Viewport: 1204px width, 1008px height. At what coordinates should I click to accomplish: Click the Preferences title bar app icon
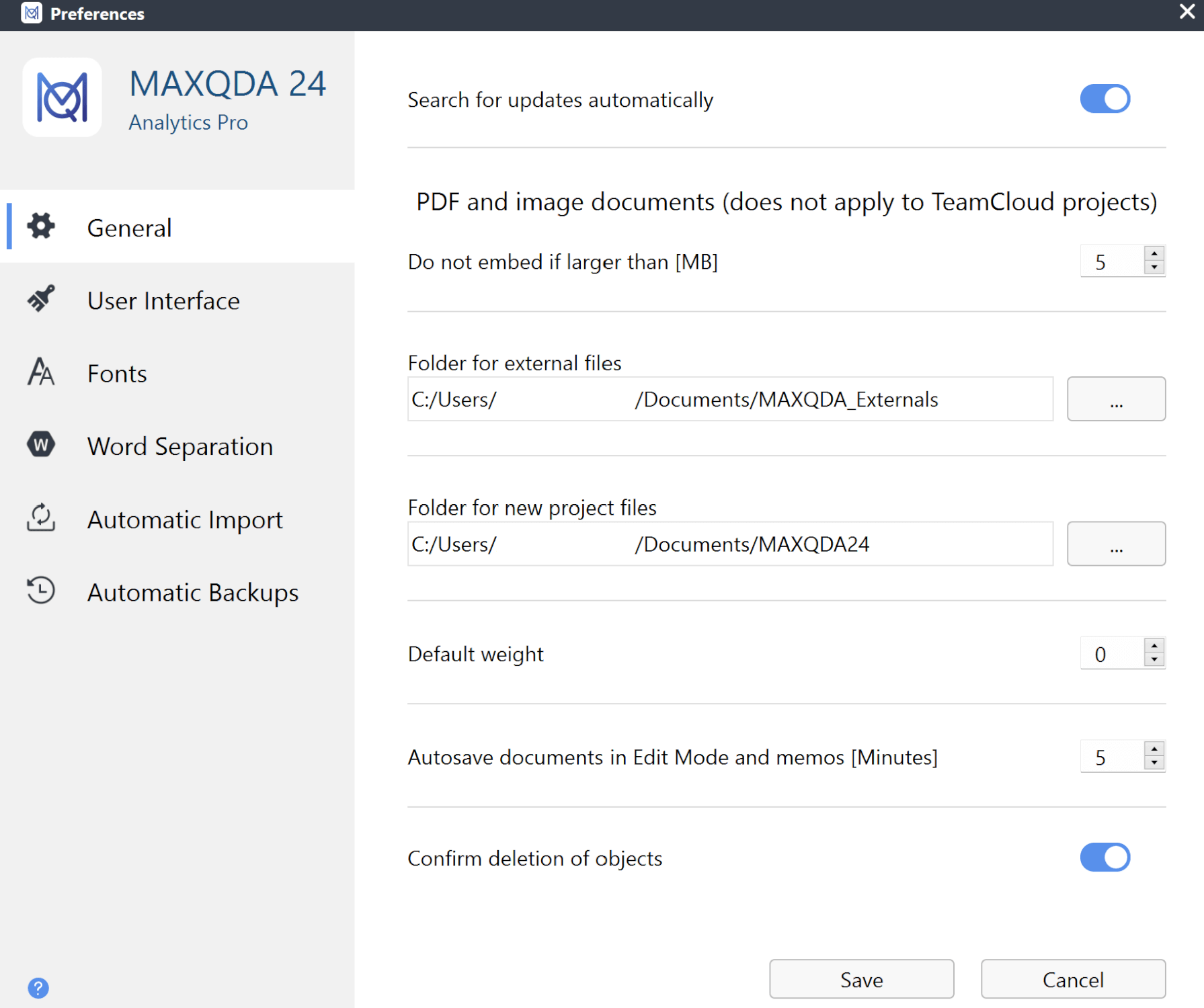tap(32, 13)
